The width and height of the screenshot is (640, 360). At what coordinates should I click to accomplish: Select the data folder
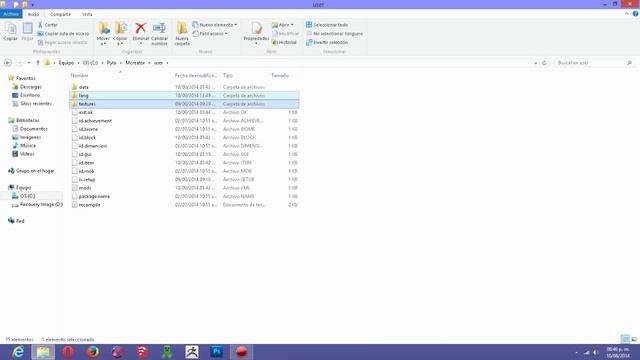84,87
